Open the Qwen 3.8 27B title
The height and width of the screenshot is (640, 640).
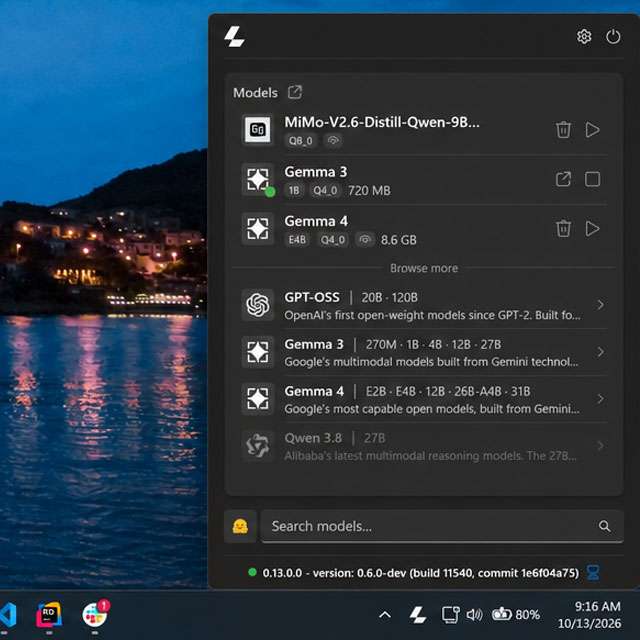point(335,438)
